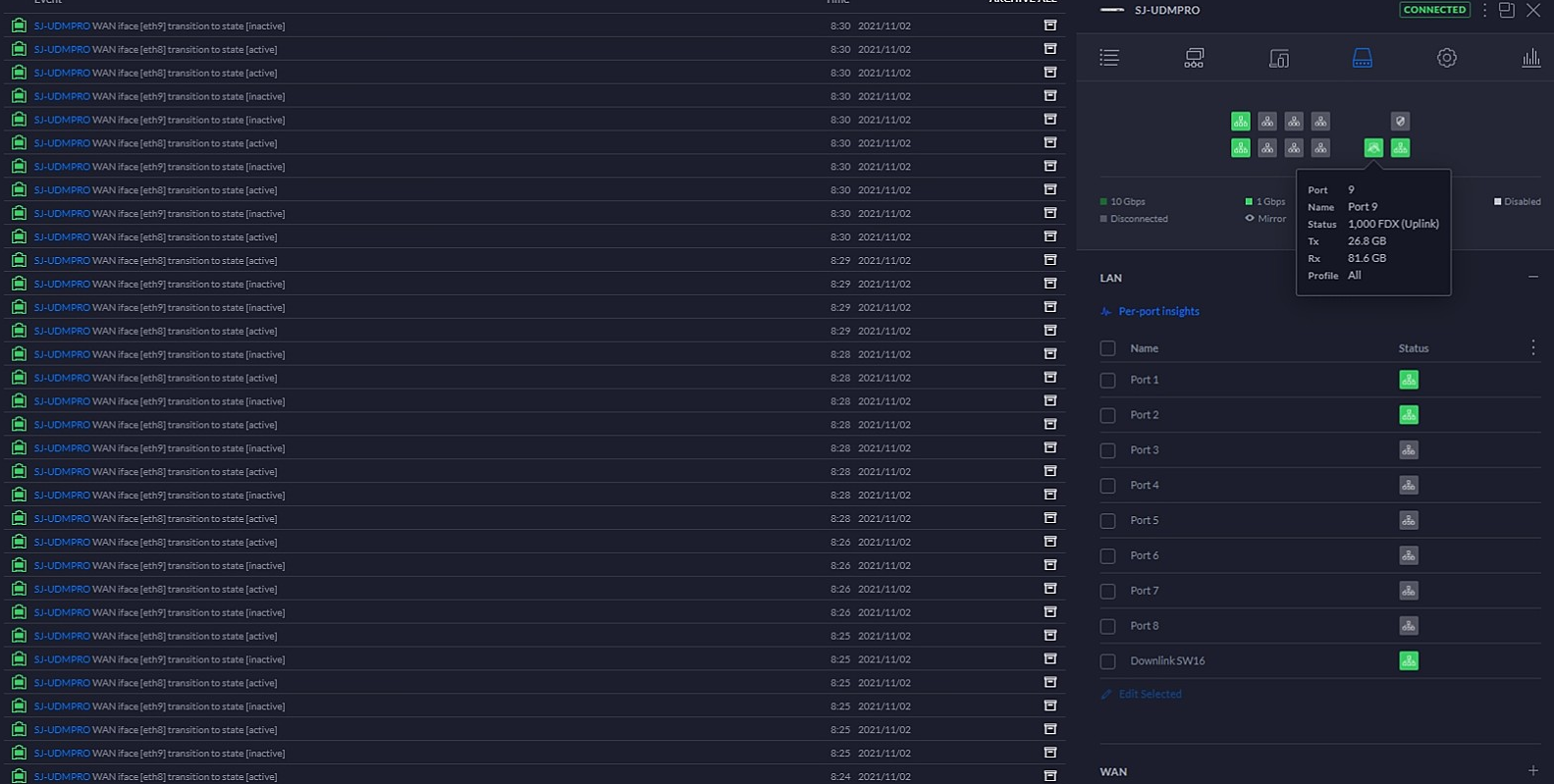
Task: Click the second bottom-row gray port in diagram
Action: tap(1267, 148)
